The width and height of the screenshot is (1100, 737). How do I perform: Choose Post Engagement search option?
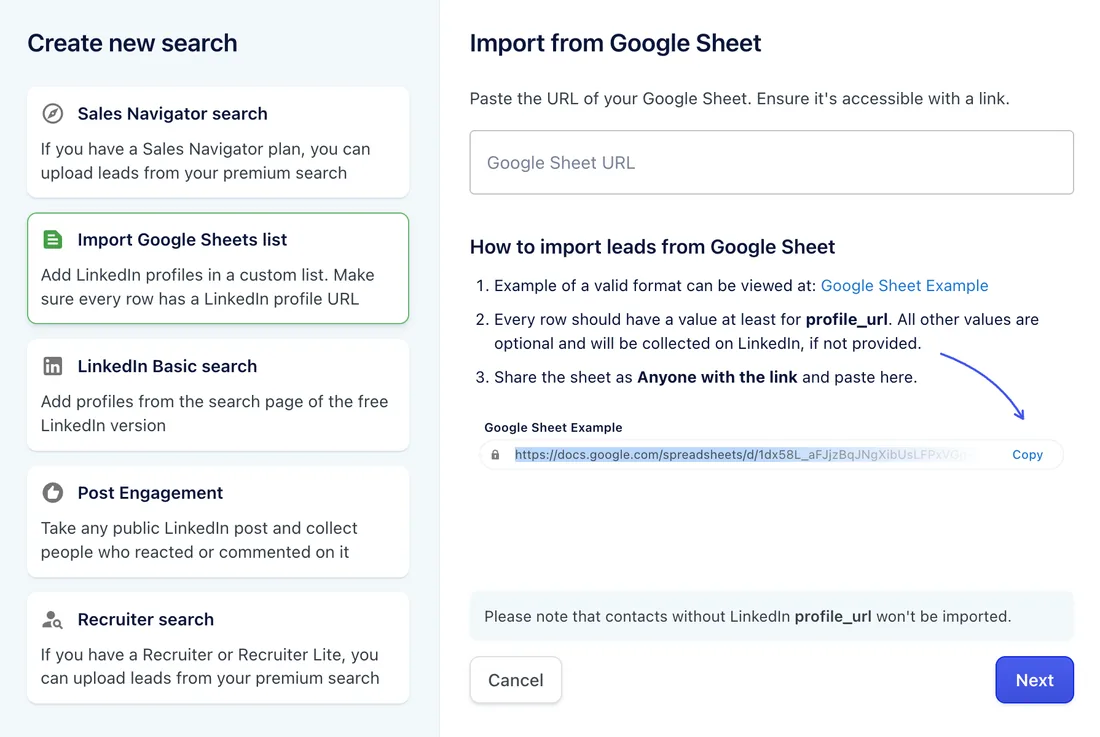tap(218, 522)
